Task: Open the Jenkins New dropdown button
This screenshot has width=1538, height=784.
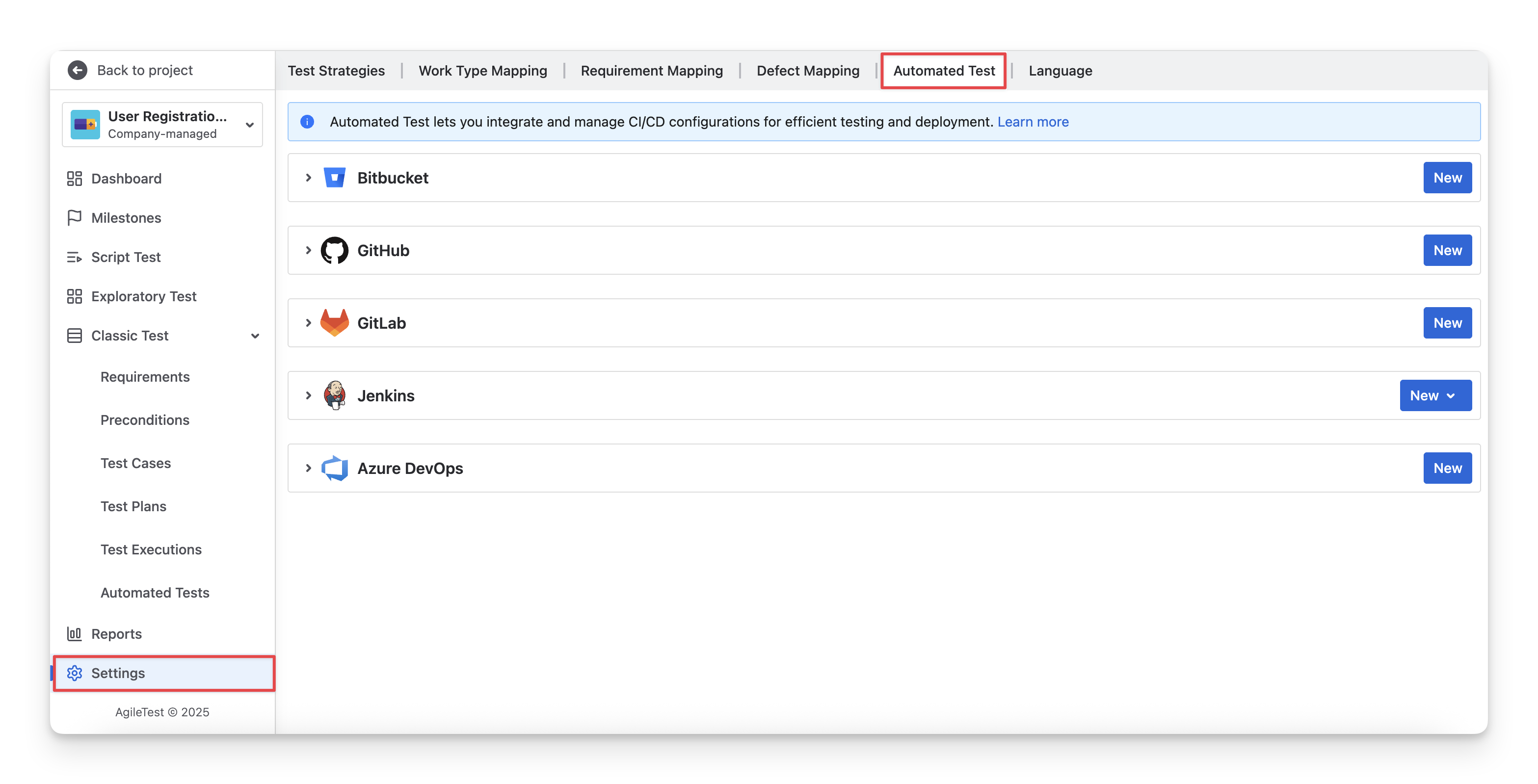Action: (1435, 395)
